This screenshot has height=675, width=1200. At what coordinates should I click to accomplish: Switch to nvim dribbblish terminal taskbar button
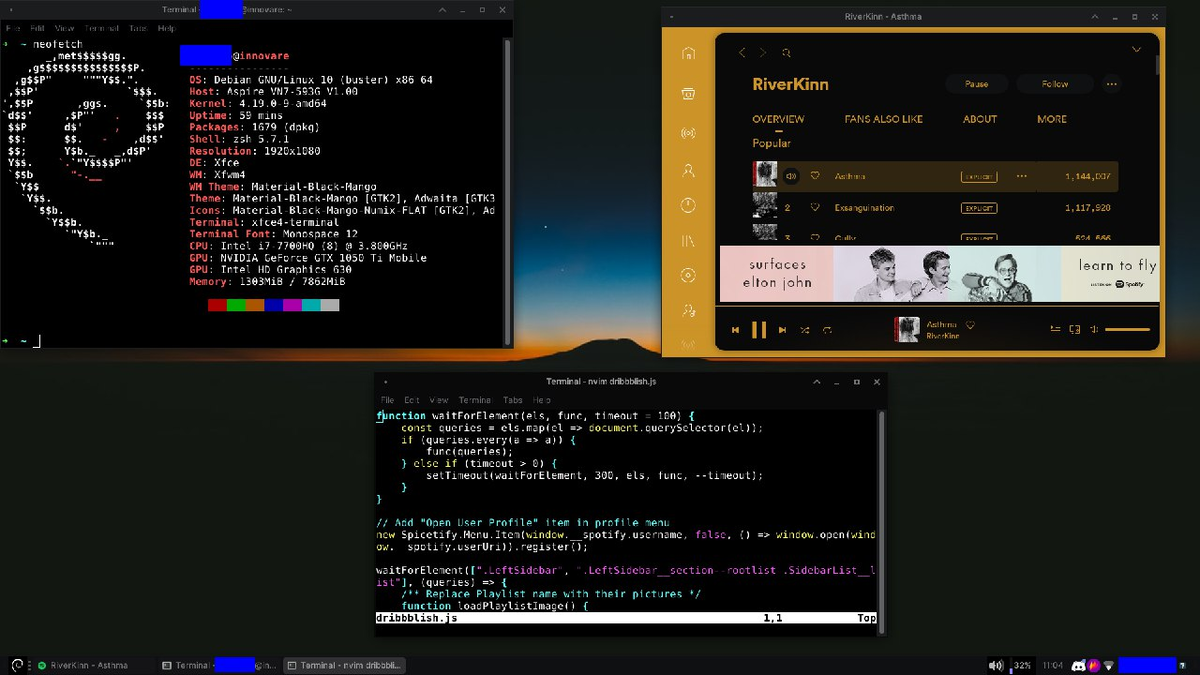[x=344, y=665]
